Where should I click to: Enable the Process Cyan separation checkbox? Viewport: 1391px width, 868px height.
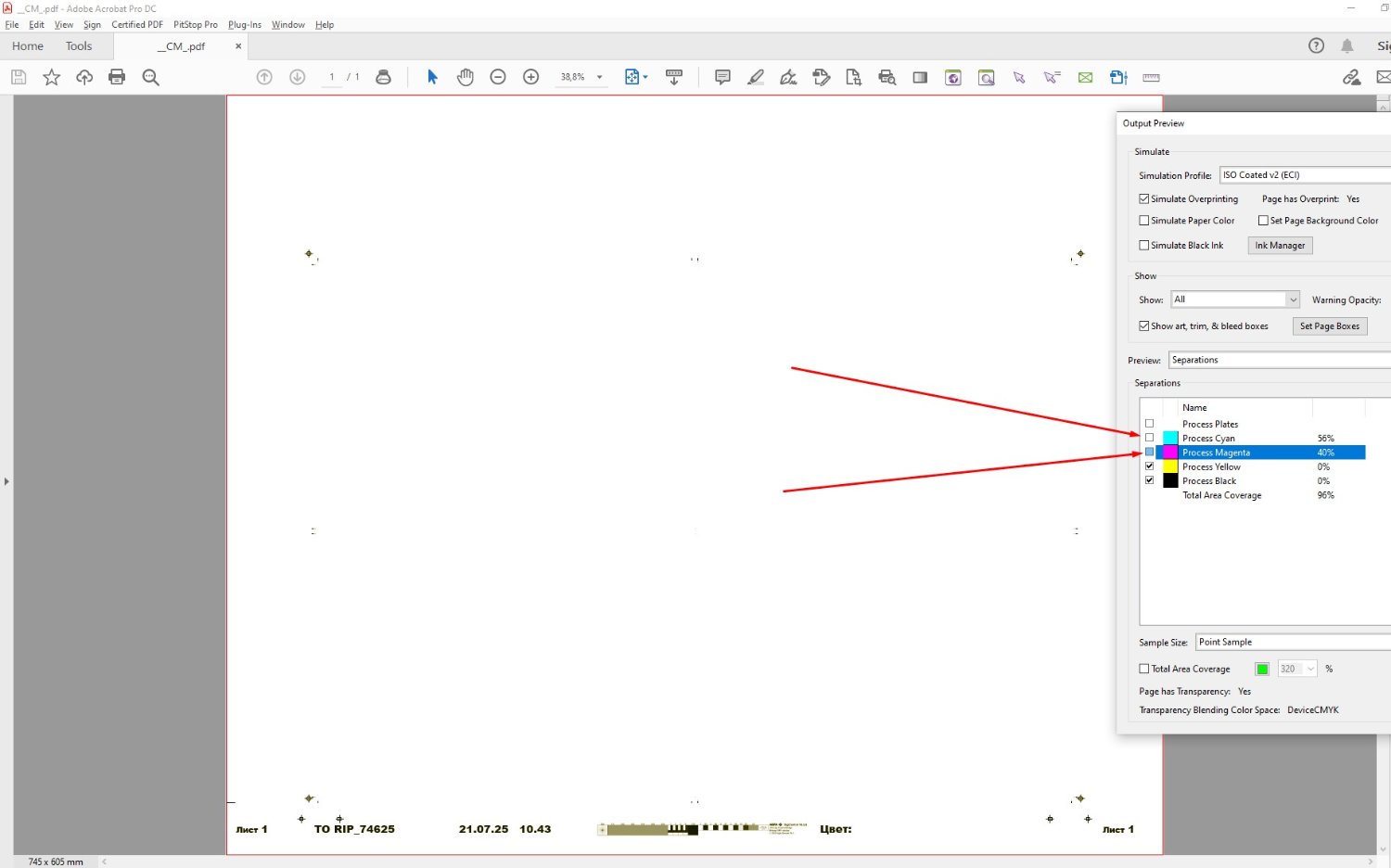click(x=1150, y=438)
